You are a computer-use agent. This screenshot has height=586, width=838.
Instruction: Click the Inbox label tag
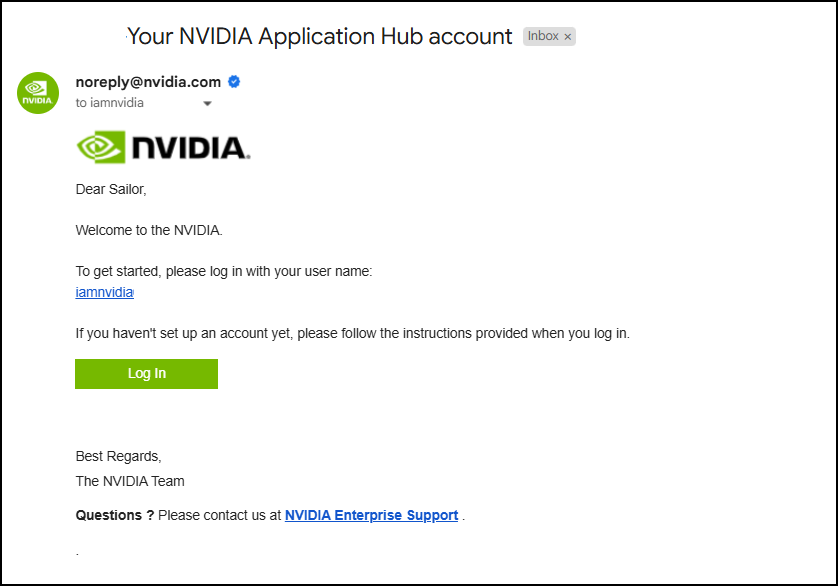click(x=543, y=36)
